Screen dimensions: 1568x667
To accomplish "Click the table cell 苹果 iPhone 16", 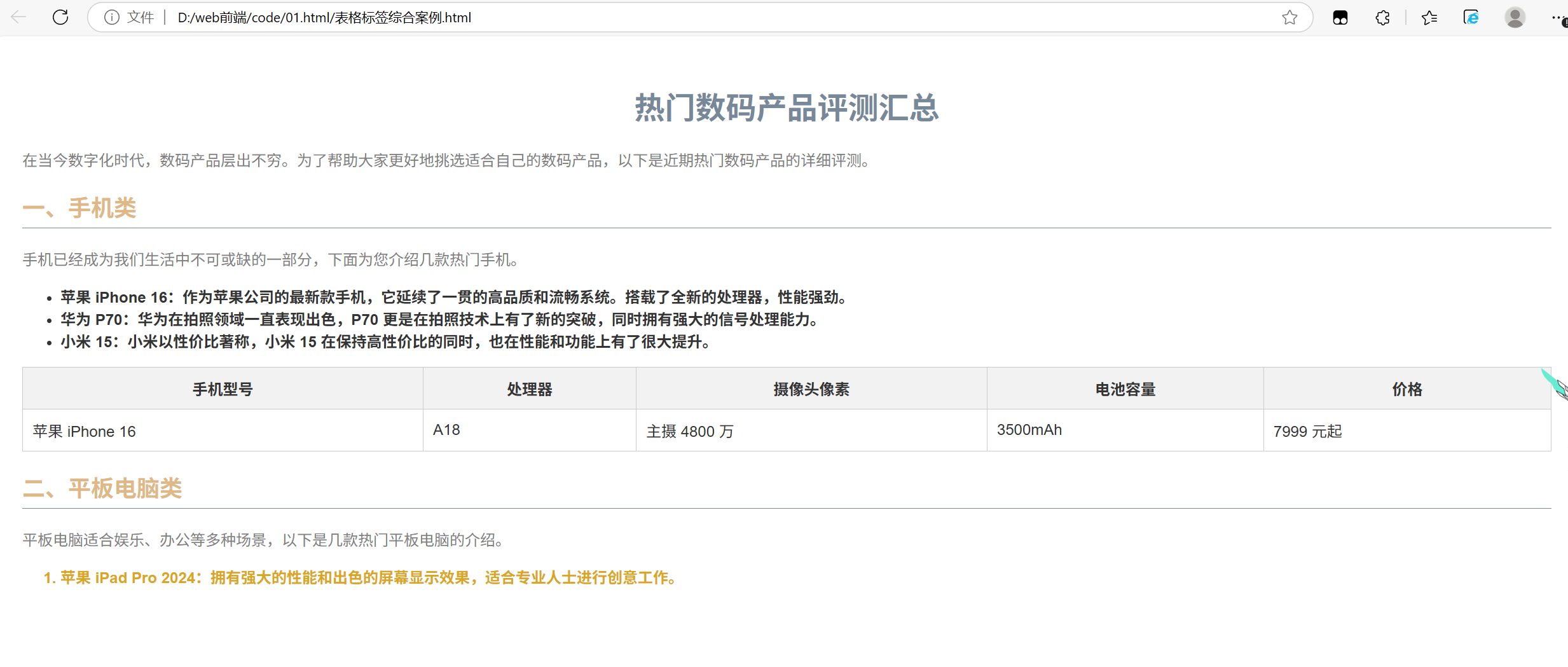I will click(x=223, y=430).
